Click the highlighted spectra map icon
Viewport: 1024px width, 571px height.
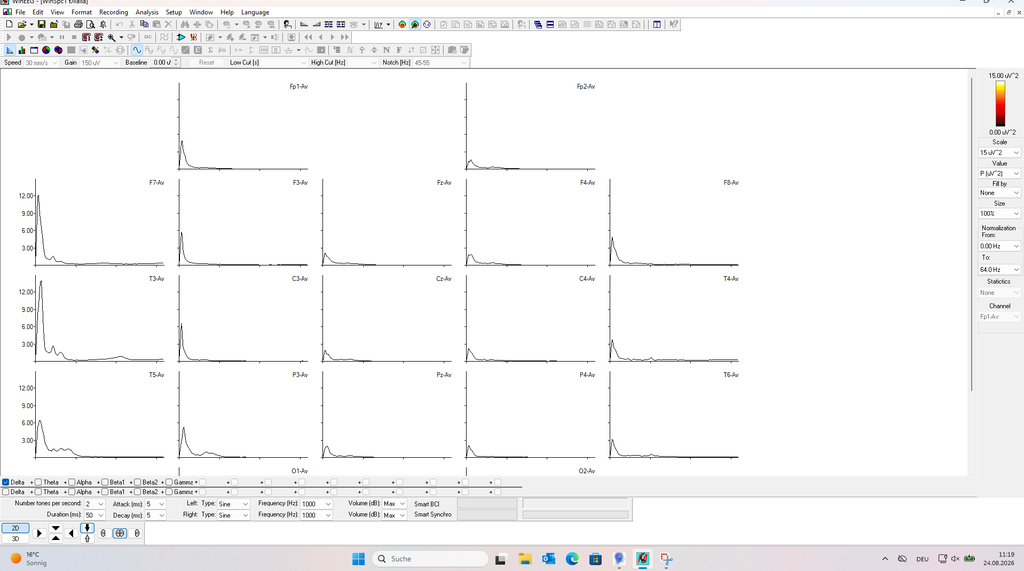click(x=415, y=24)
